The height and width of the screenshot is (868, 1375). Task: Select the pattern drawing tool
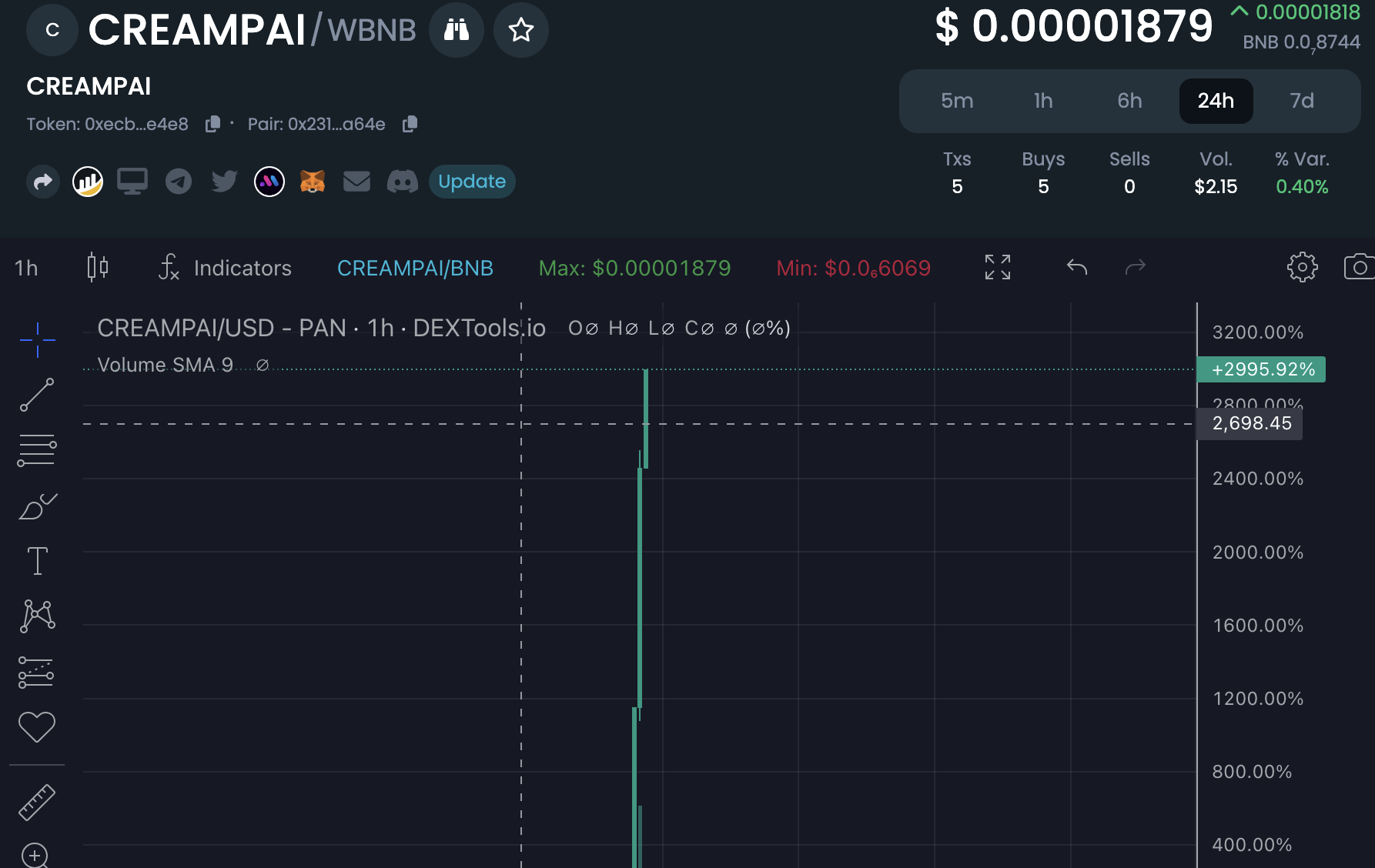(37, 616)
